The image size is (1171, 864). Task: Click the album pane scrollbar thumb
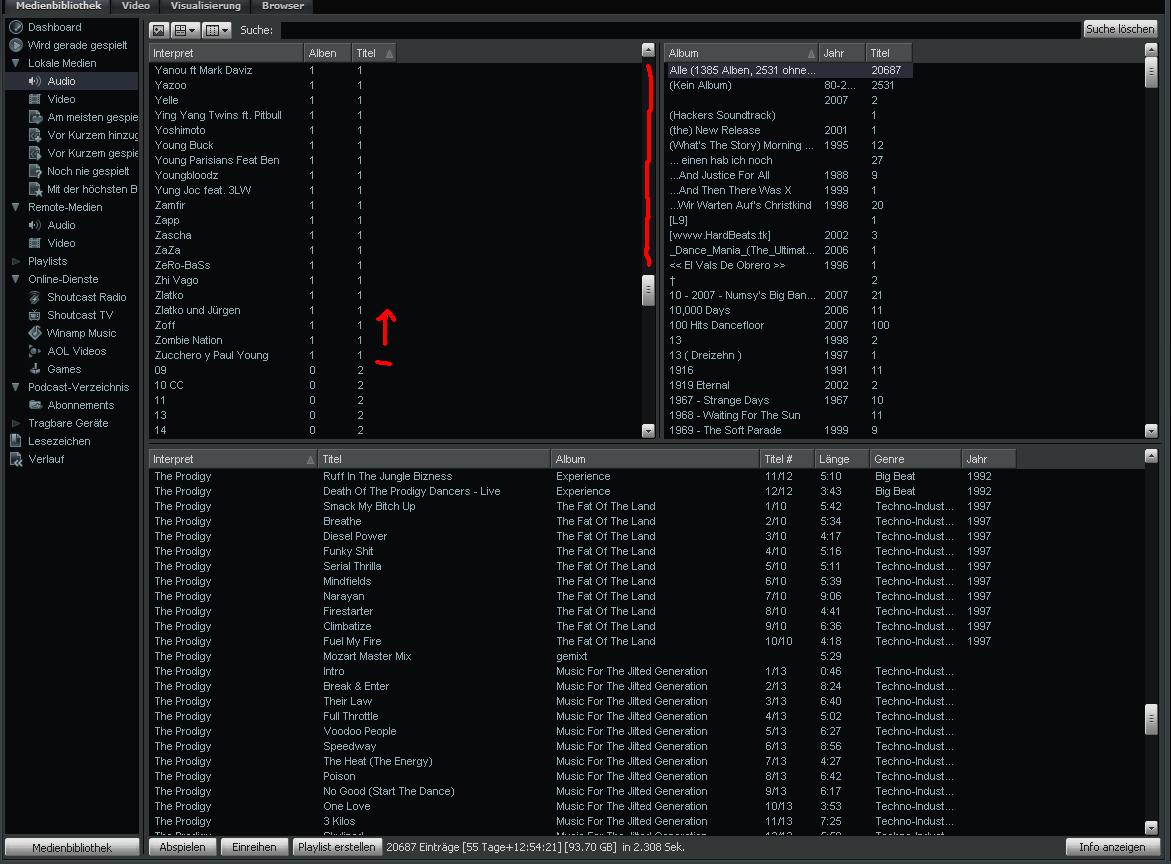pos(1151,72)
